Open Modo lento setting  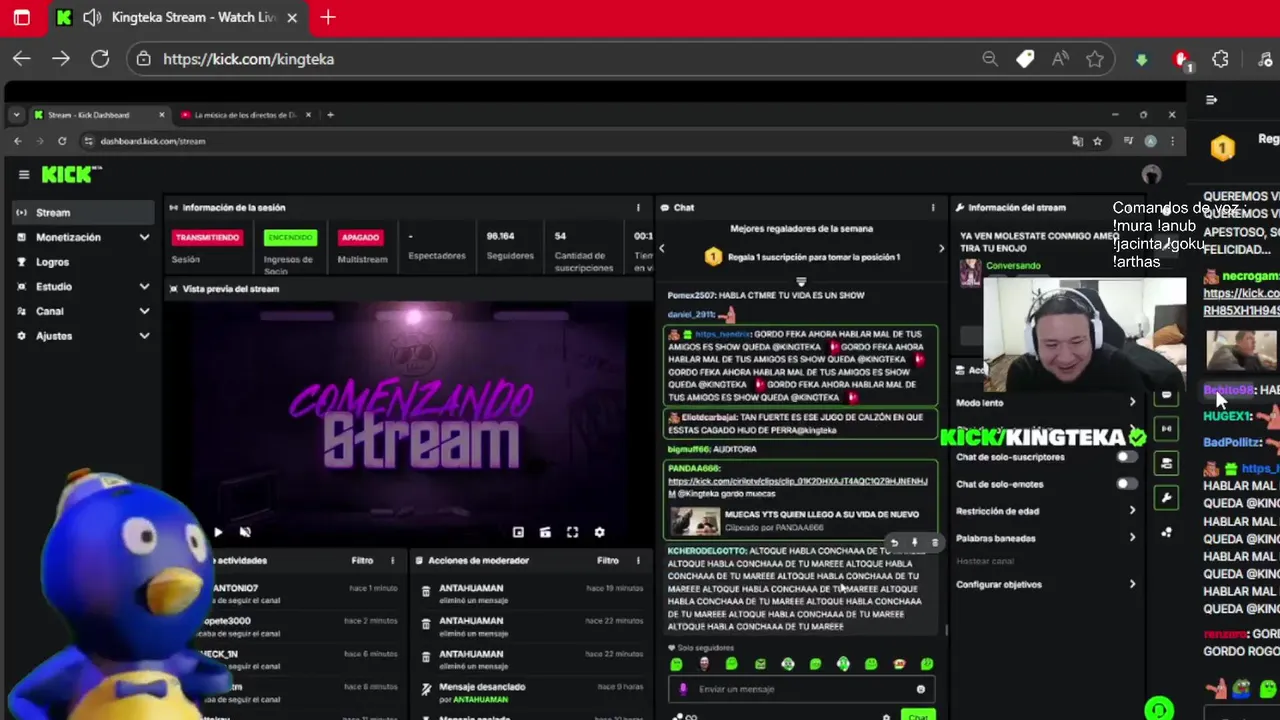[1047, 403]
